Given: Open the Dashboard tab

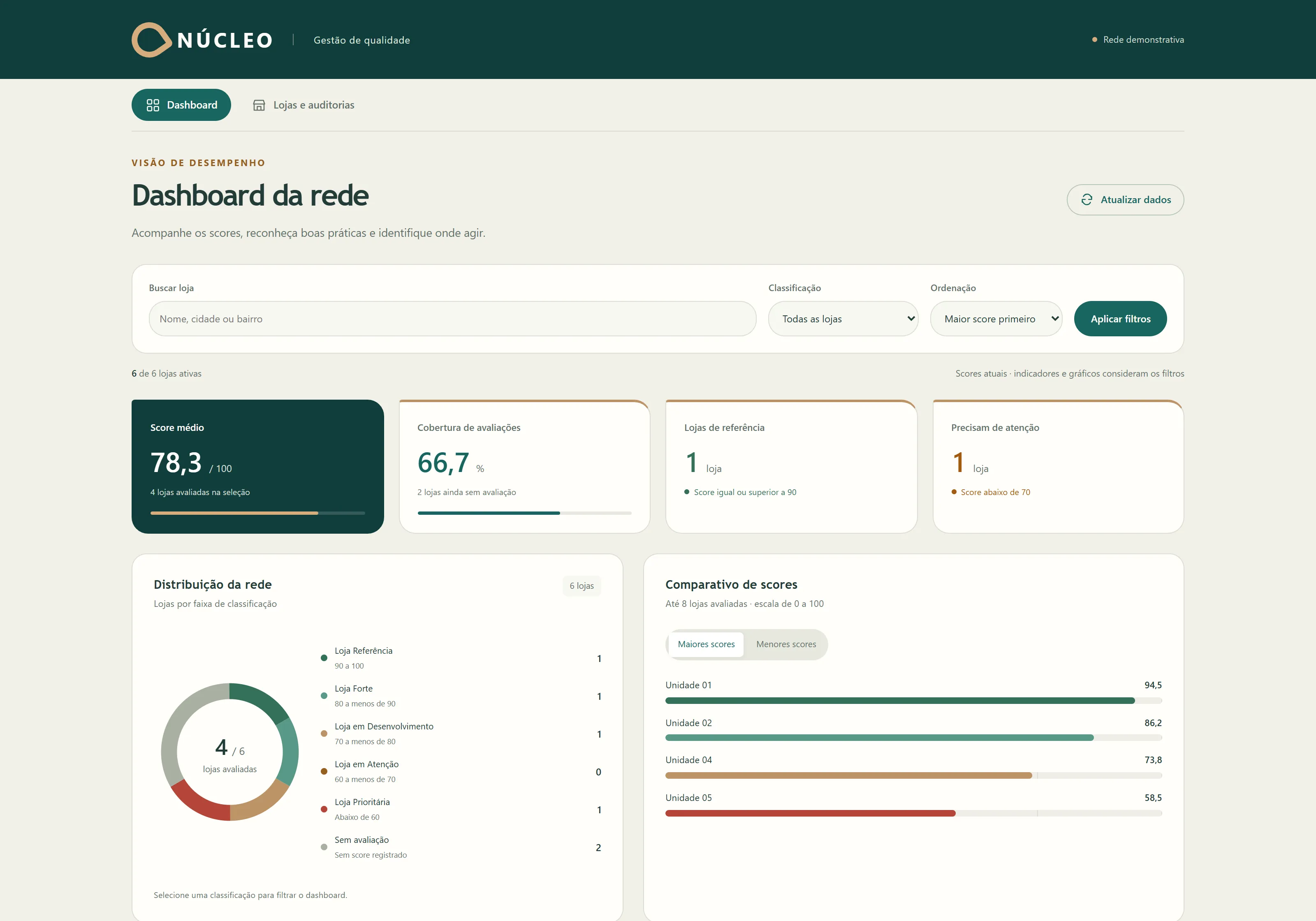Looking at the screenshot, I should coord(181,105).
